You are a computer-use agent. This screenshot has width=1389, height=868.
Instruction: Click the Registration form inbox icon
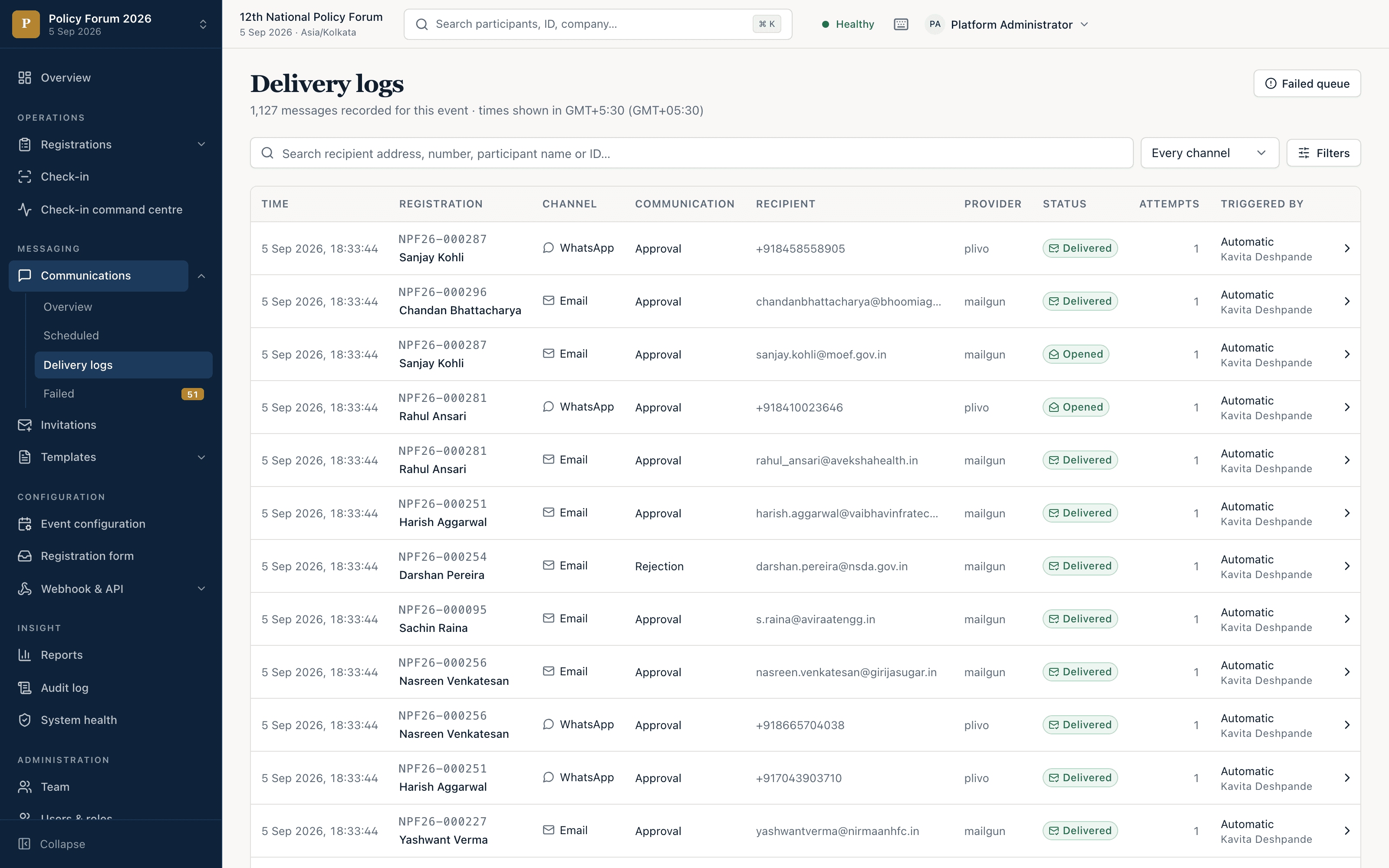point(25,556)
